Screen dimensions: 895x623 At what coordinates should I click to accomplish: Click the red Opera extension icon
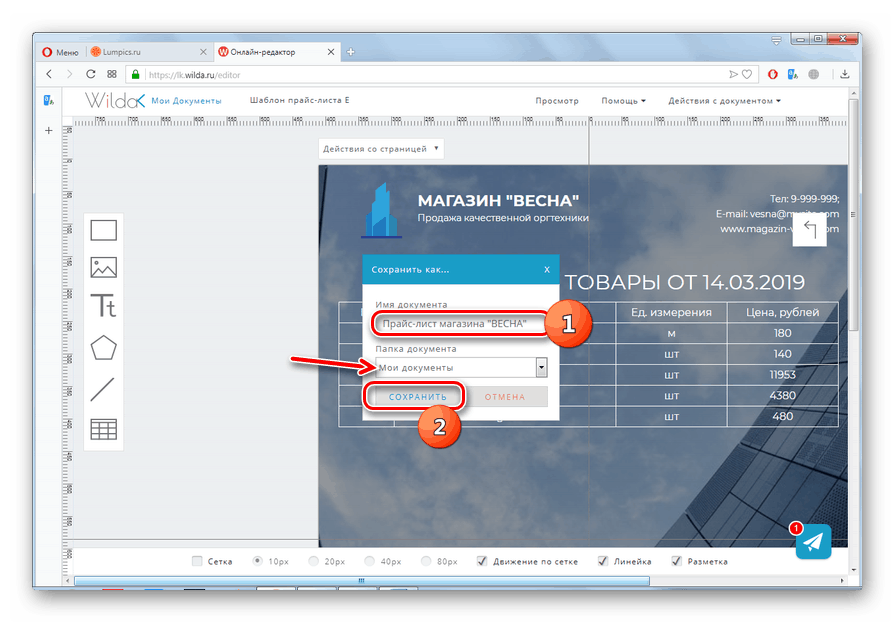773,74
